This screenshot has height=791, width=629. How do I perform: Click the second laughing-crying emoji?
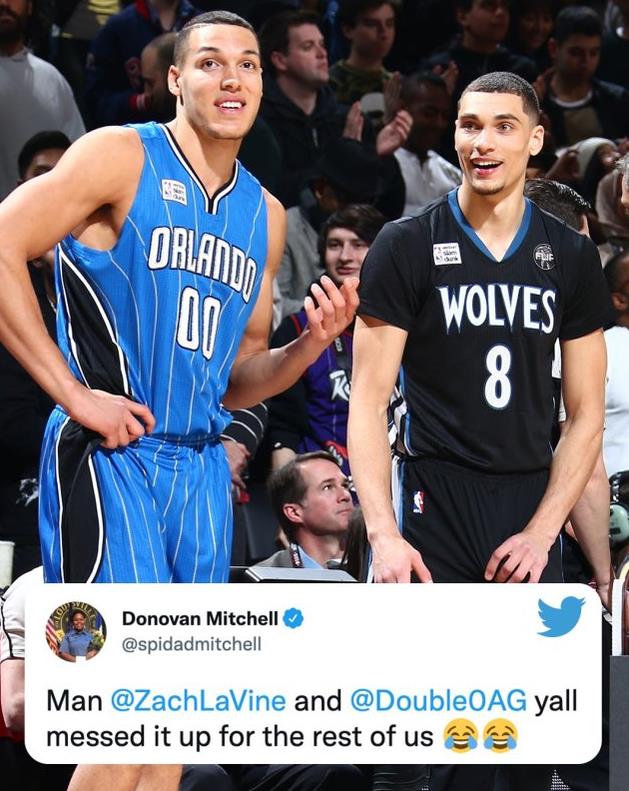click(x=500, y=737)
